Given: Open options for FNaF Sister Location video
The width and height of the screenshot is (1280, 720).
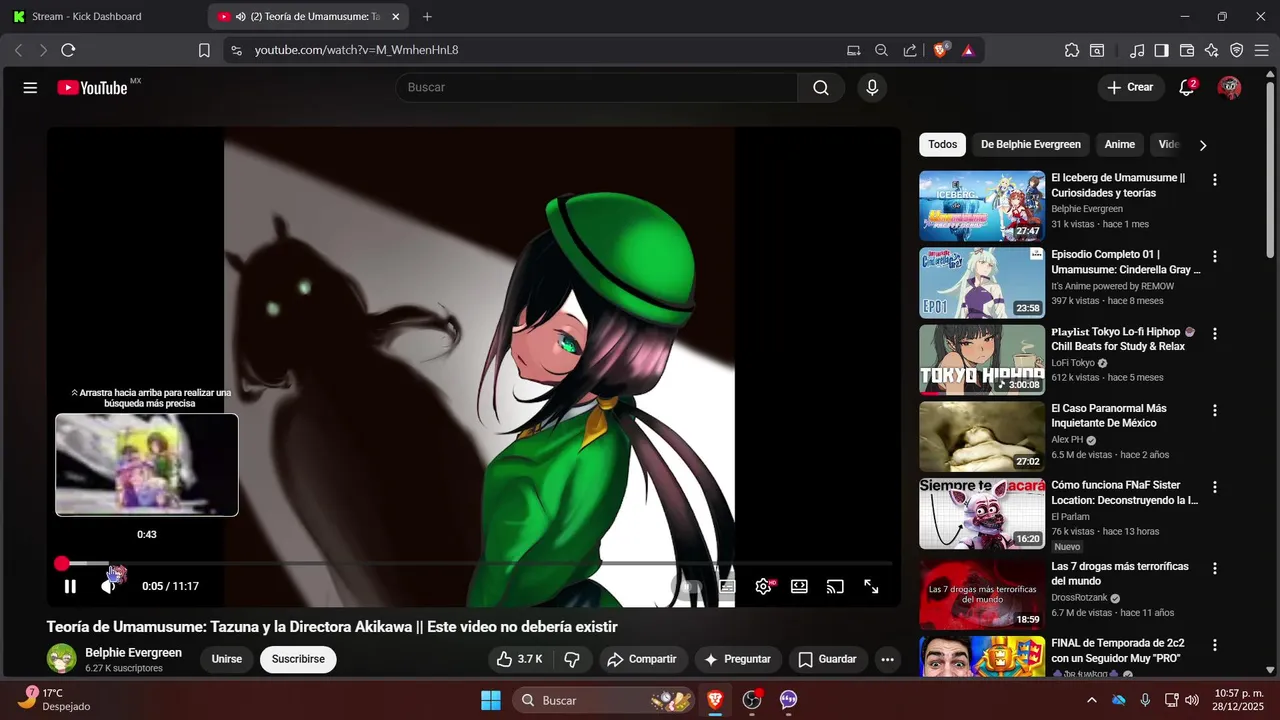Looking at the screenshot, I should 1215,488.
